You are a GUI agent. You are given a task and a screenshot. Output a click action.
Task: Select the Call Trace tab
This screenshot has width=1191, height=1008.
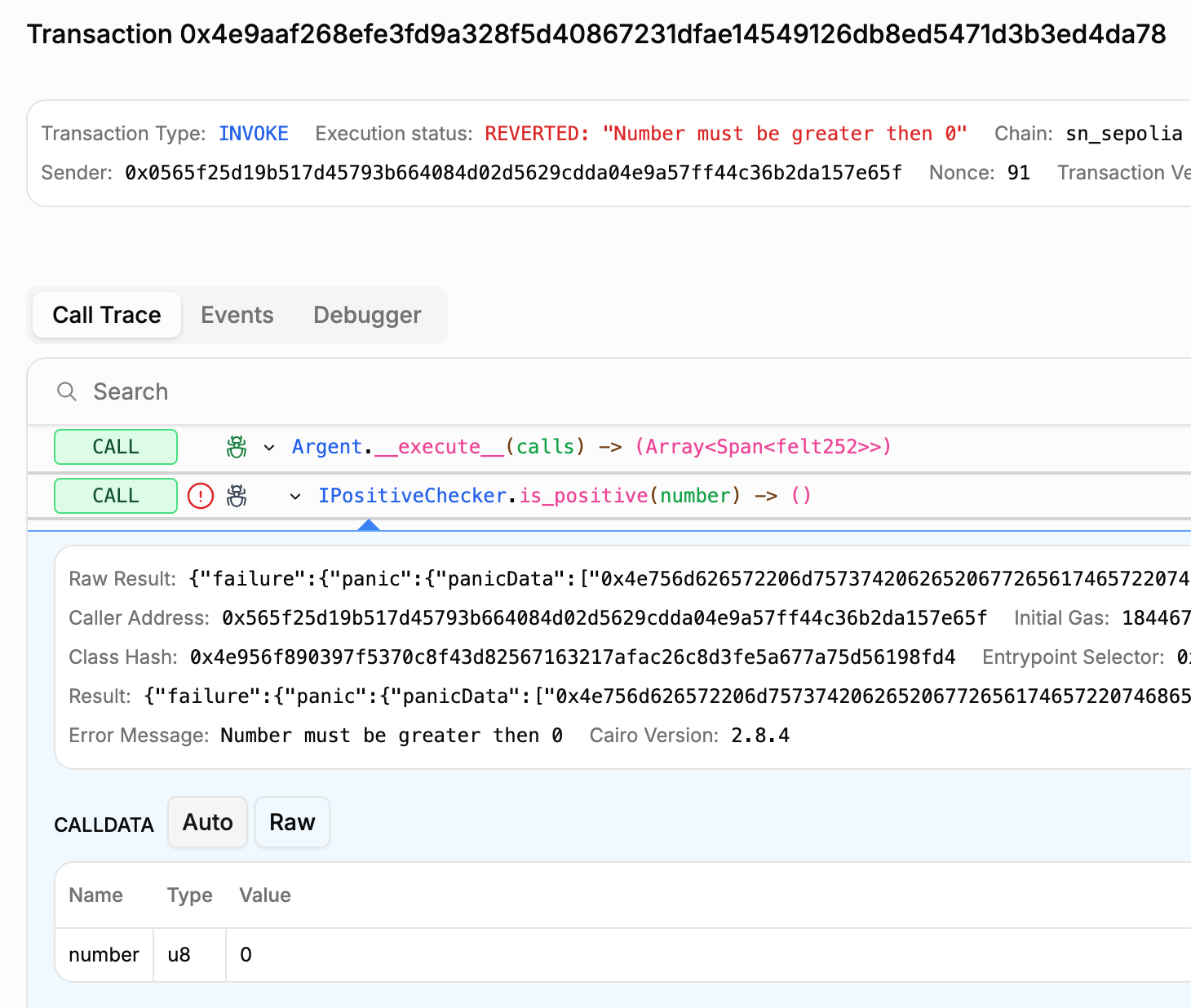(107, 315)
